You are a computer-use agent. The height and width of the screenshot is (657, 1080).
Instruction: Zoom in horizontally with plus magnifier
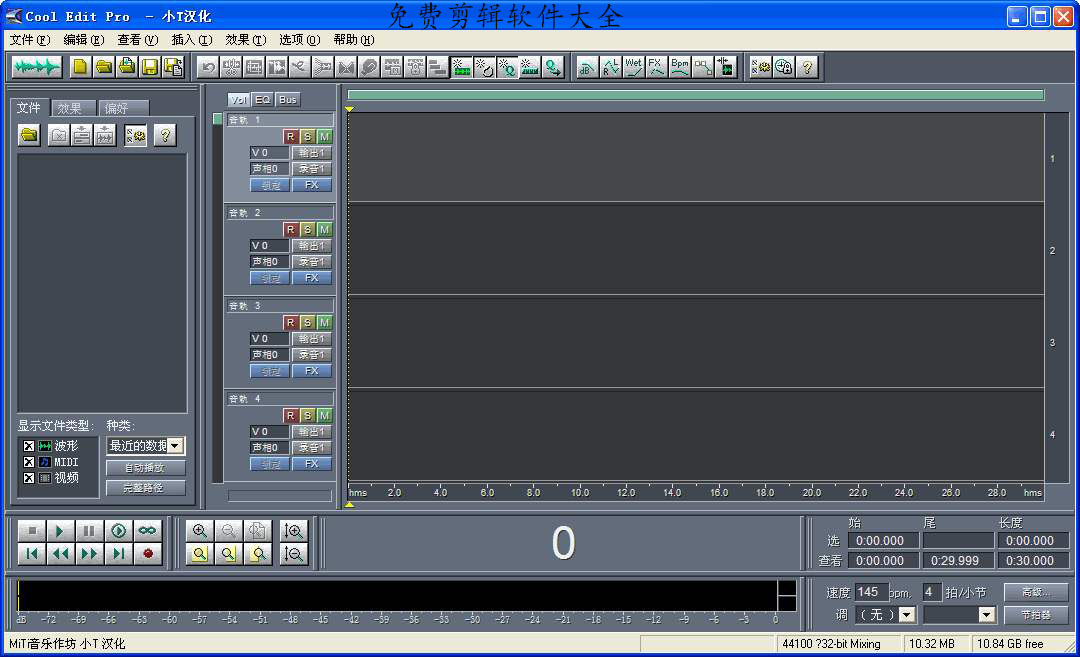pyautogui.click(x=200, y=531)
